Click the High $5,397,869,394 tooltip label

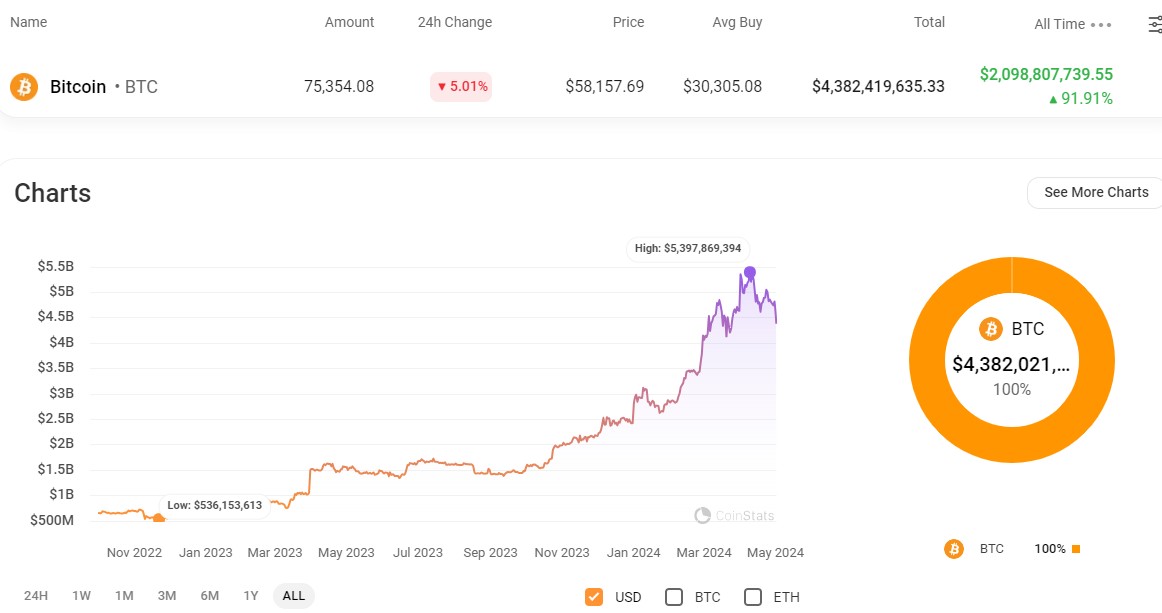point(687,249)
